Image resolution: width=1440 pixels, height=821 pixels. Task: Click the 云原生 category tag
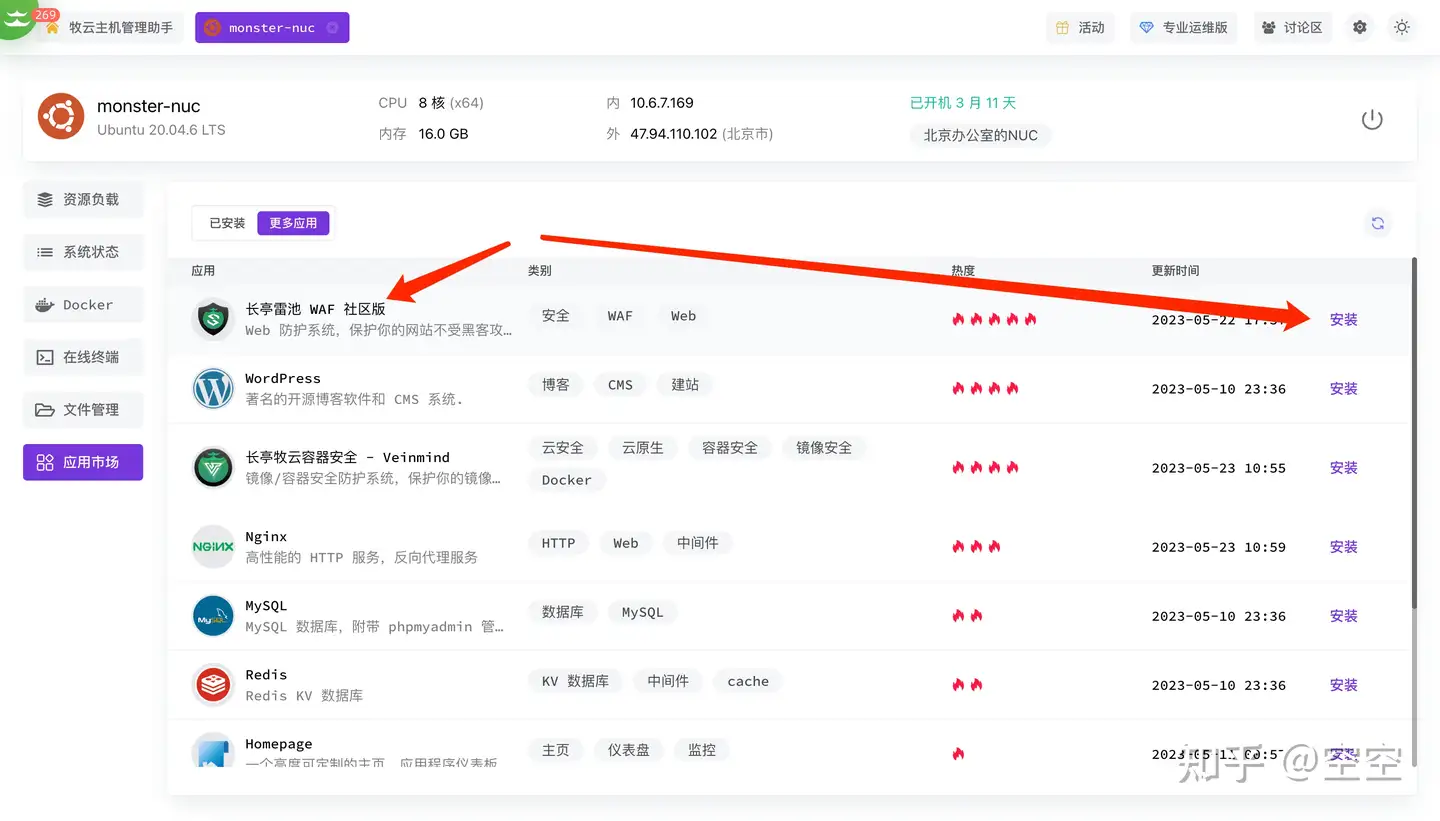click(x=643, y=448)
